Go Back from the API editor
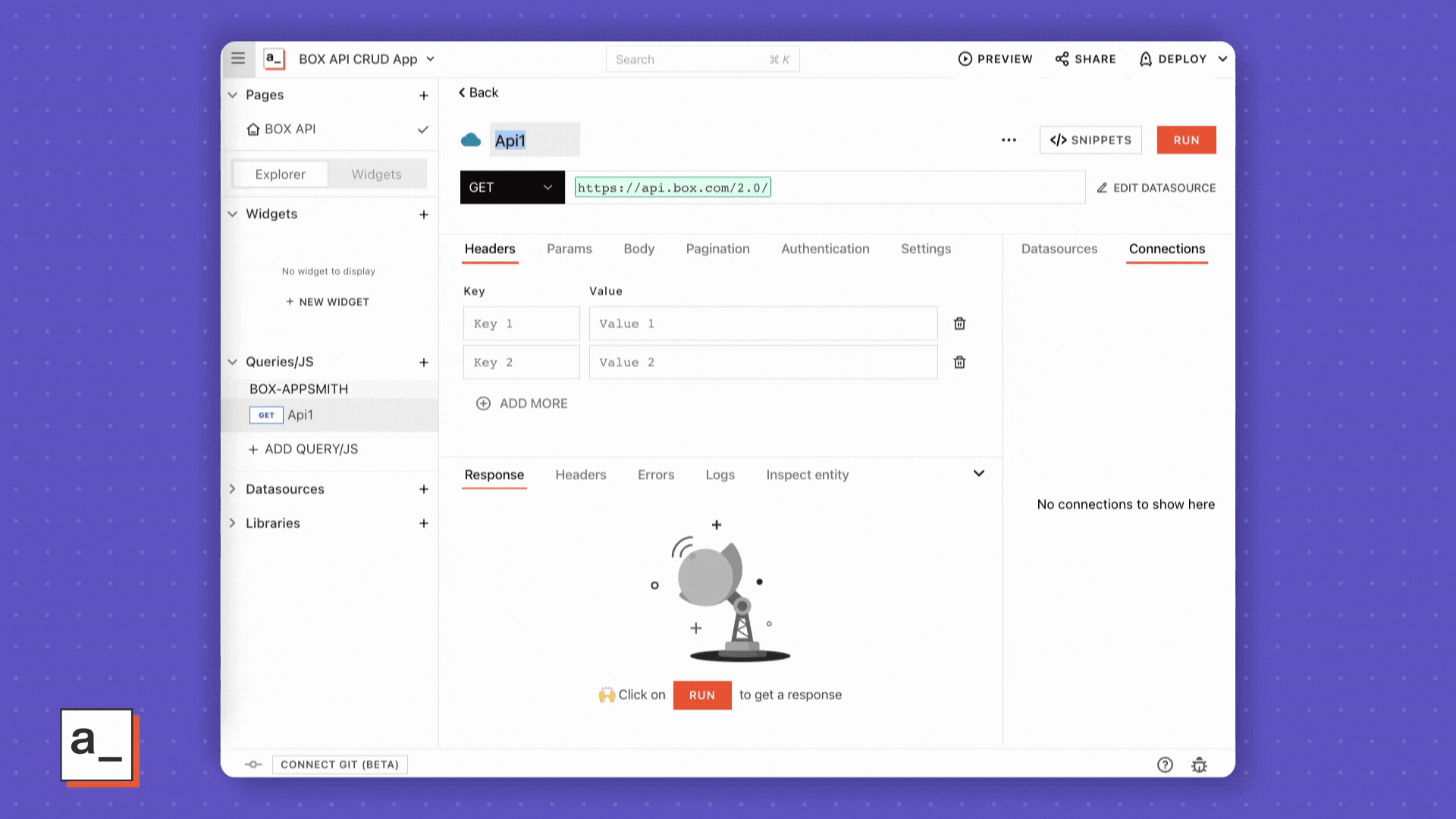Image resolution: width=1456 pixels, height=819 pixels. (478, 93)
